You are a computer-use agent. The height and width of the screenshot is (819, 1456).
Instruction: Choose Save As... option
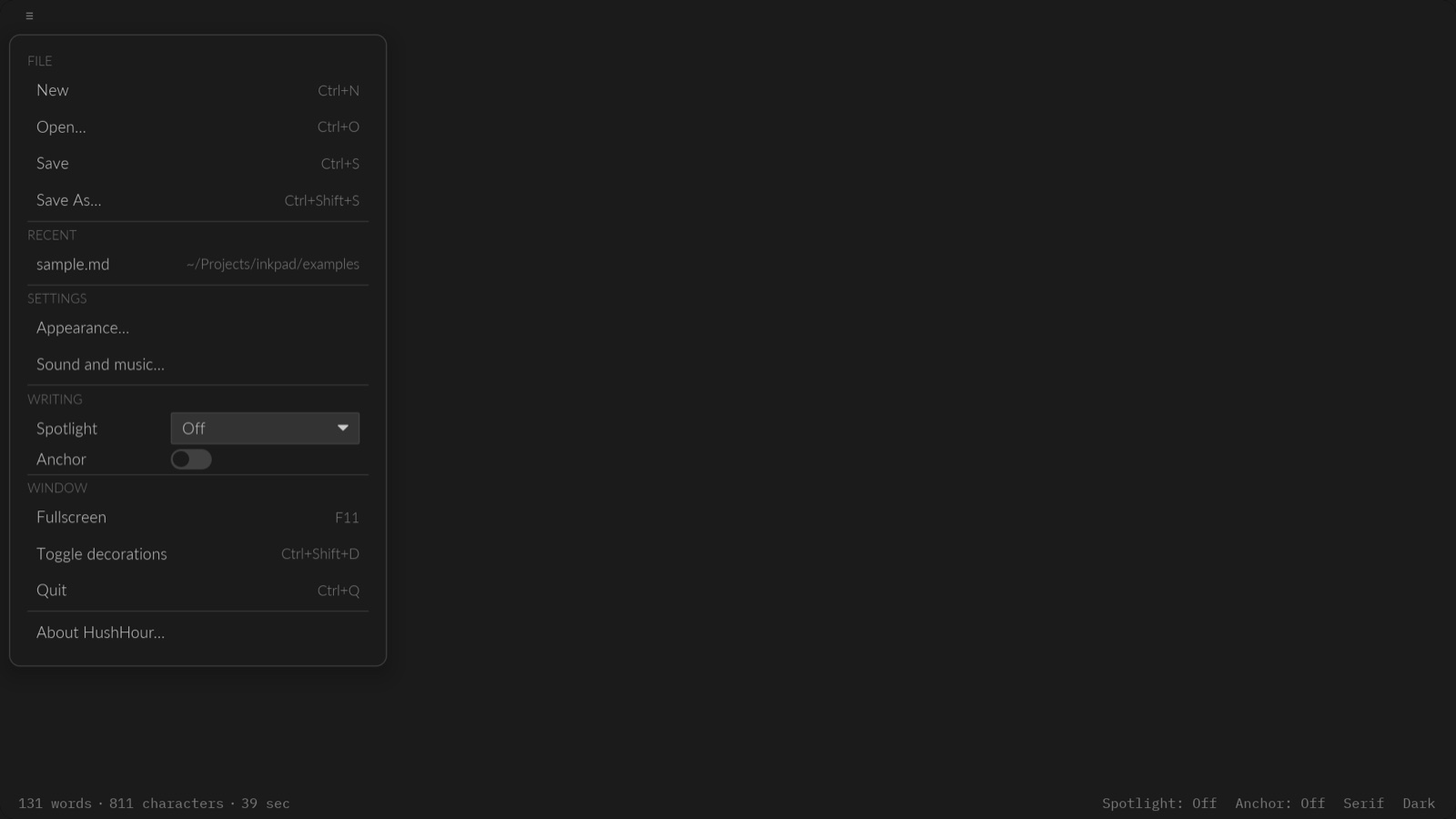point(197,200)
